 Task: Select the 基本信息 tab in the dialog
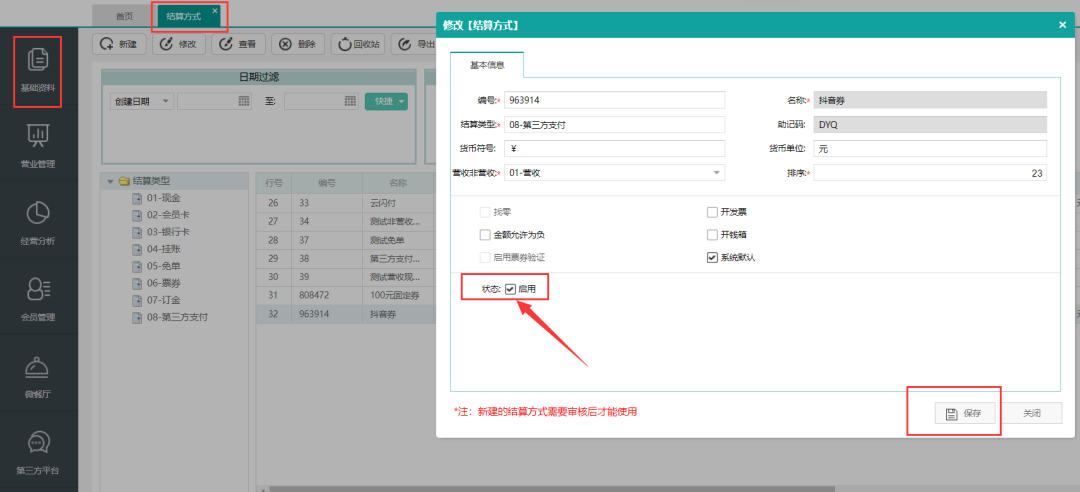coord(487,65)
